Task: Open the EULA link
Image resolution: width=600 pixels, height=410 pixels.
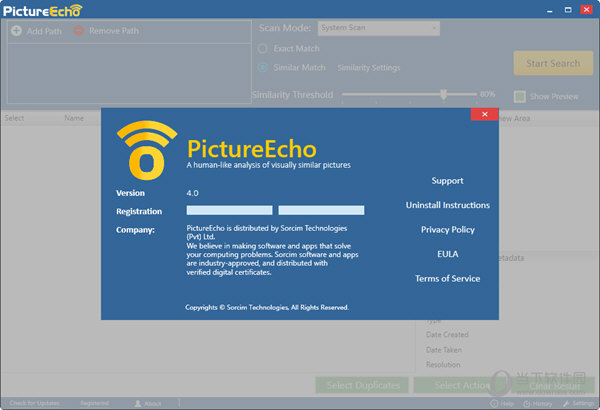Action: [448, 254]
